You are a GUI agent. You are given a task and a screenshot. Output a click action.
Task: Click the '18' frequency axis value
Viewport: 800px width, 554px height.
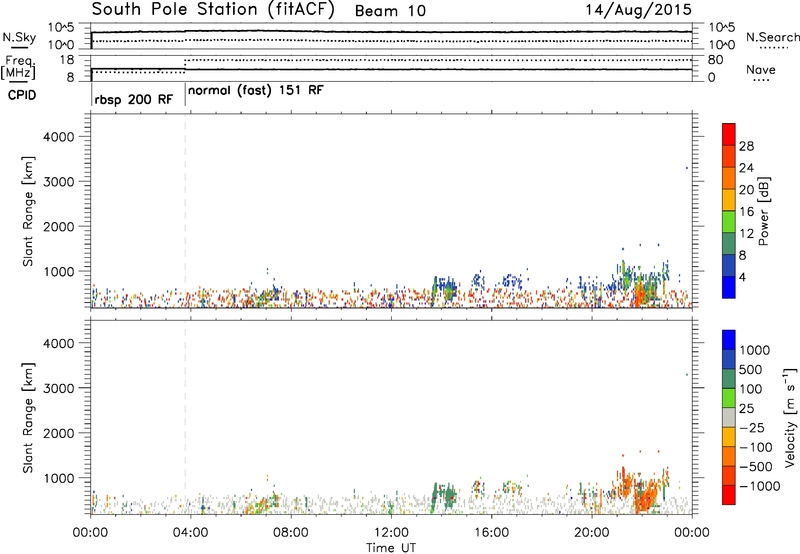[66, 60]
